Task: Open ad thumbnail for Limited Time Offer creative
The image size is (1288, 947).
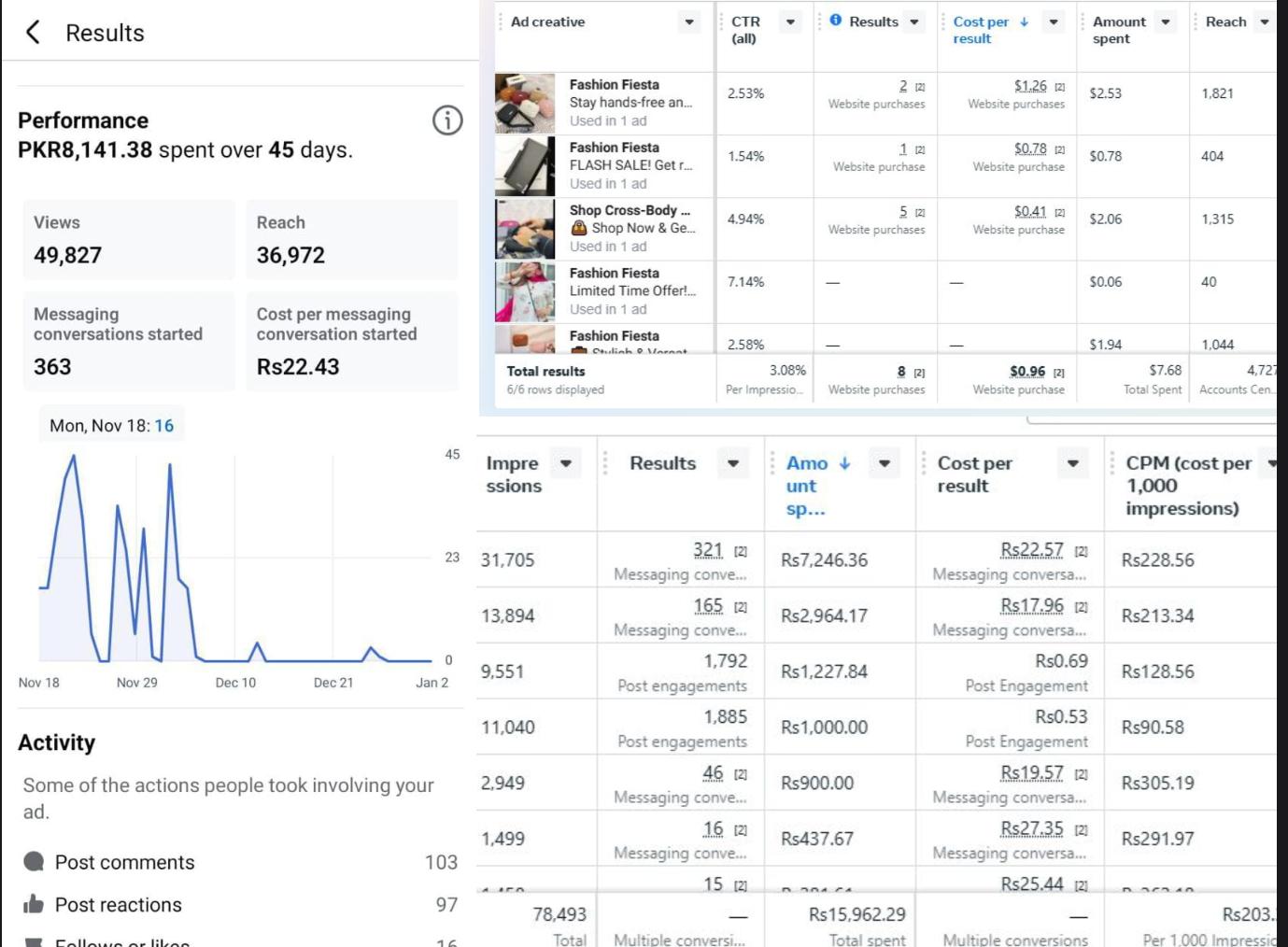Action: 525,291
